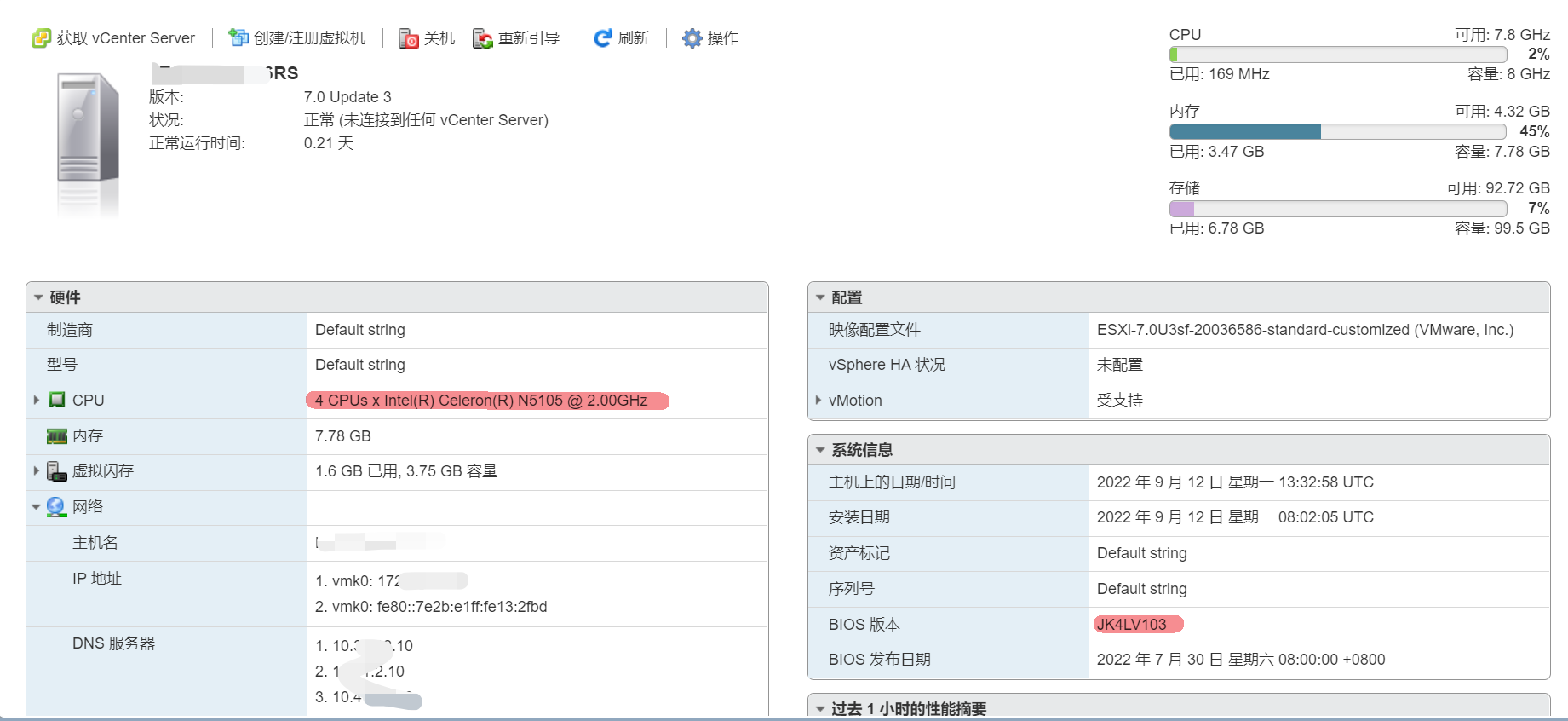1568x721 pixels.
Task: Click the host server tower image
Action: pyautogui.click(x=88, y=128)
